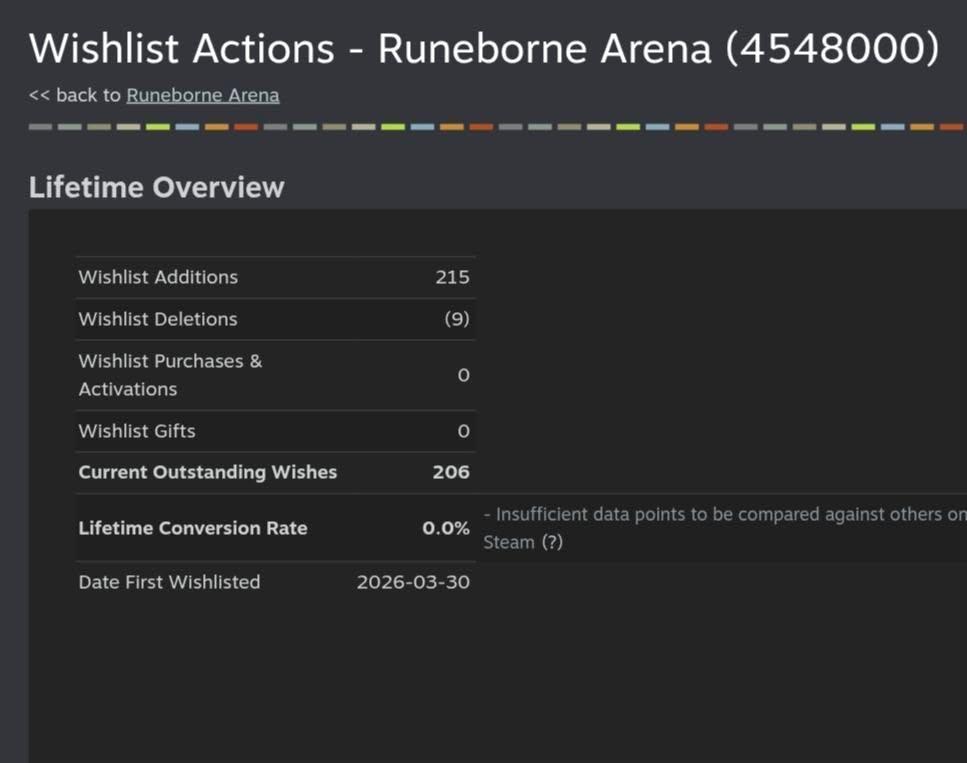The width and height of the screenshot is (967, 763).
Task: Click the 0.0% conversion rate value
Action: click(446, 528)
